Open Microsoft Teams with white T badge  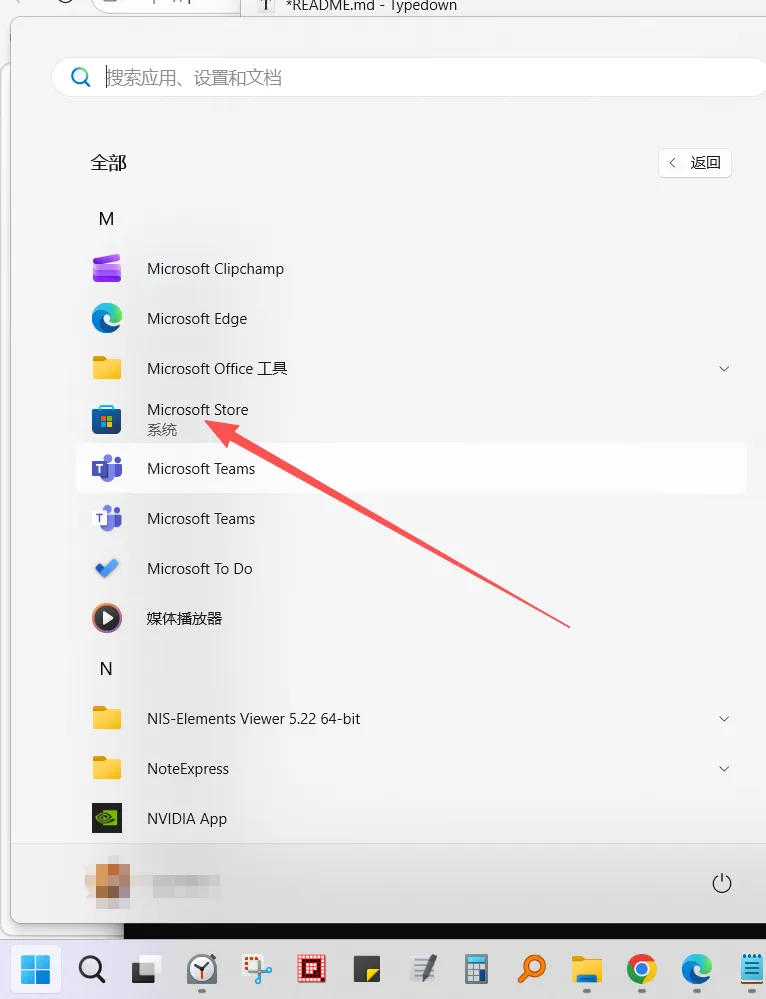click(x=411, y=519)
